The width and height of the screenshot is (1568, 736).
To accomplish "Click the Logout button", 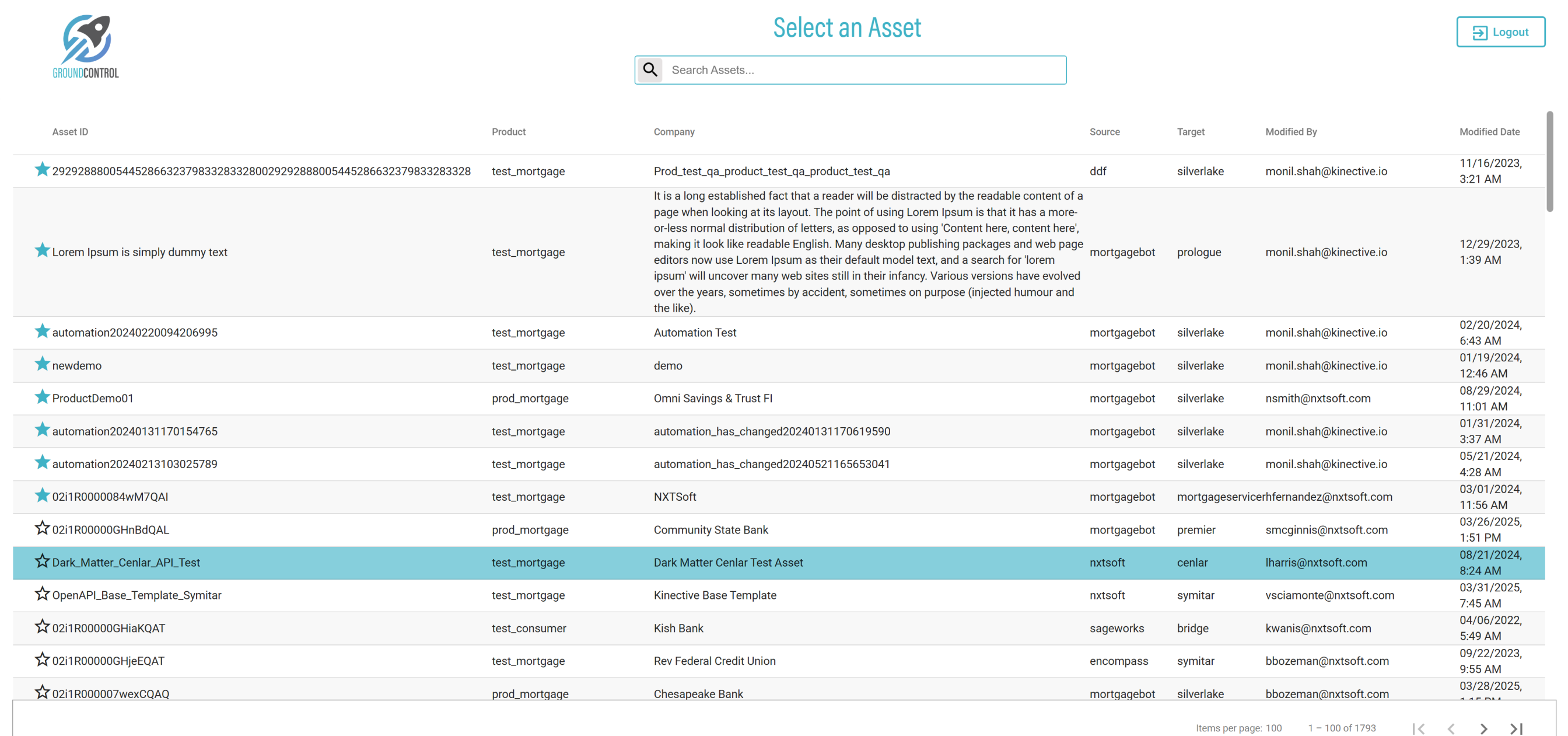I will [1500, 32].
